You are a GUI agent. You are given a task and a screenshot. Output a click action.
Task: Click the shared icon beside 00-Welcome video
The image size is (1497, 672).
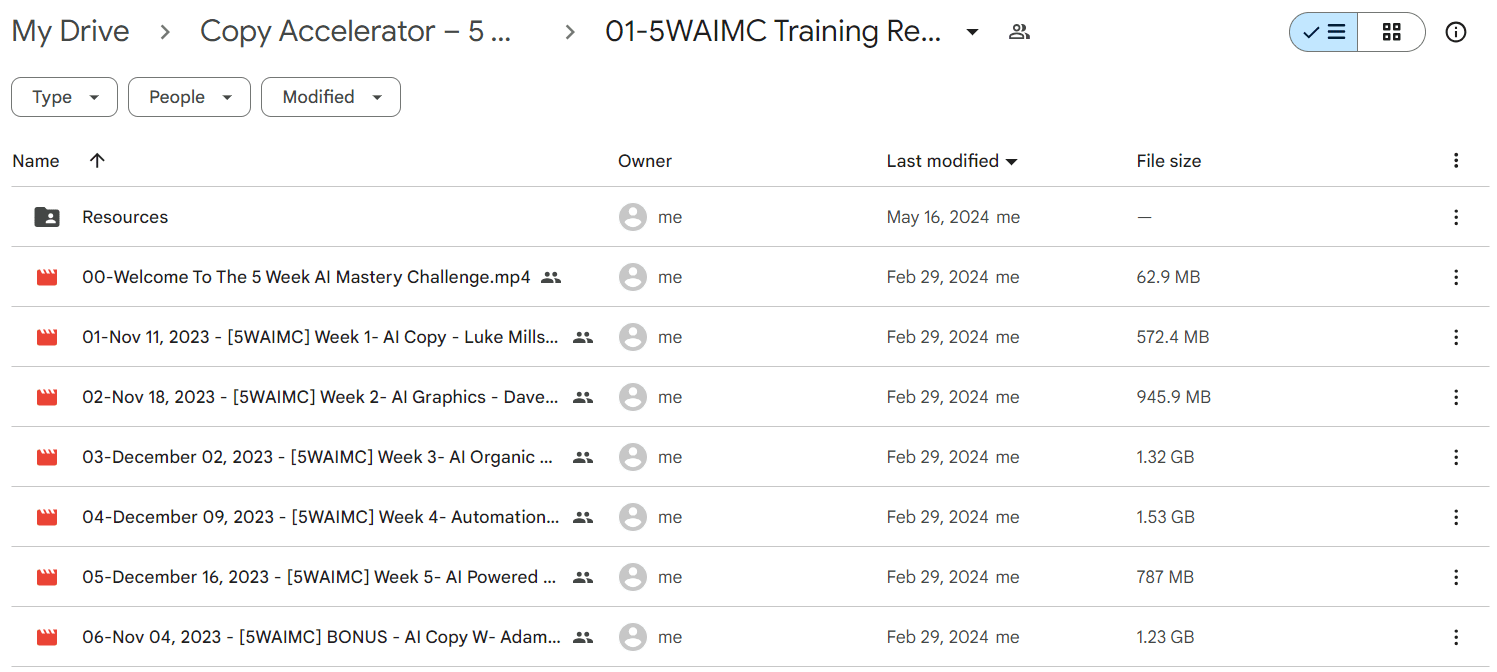[551, 277]
